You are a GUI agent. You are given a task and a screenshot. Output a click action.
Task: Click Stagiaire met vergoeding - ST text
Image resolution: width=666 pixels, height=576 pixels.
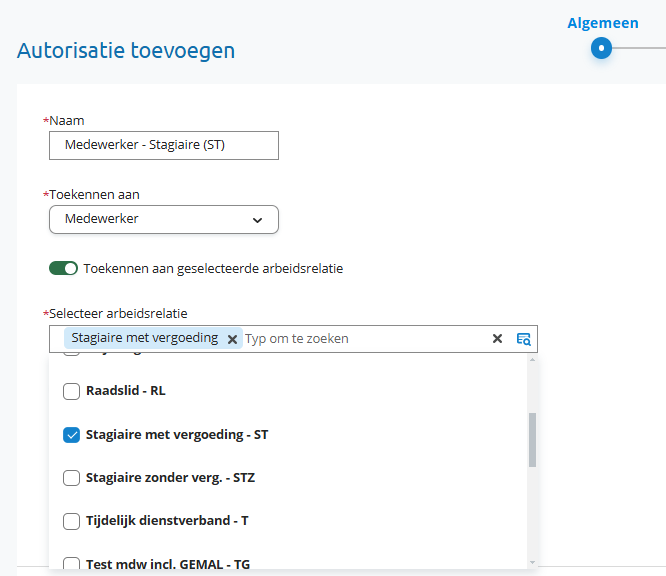point(177,435)
